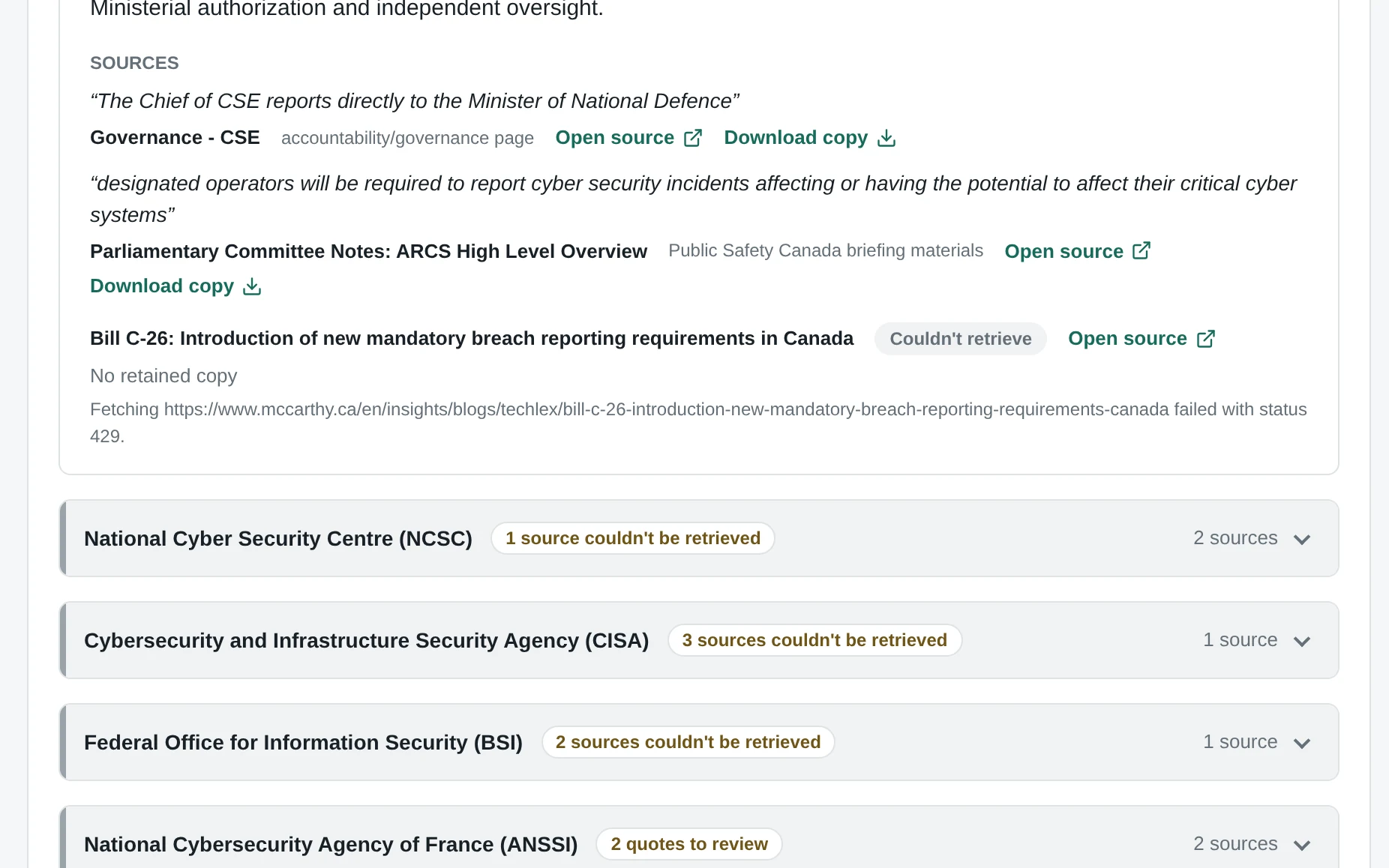
Task: Open source link for Governance - CSE
Action: pyautogui.click(x=628, y=138)
